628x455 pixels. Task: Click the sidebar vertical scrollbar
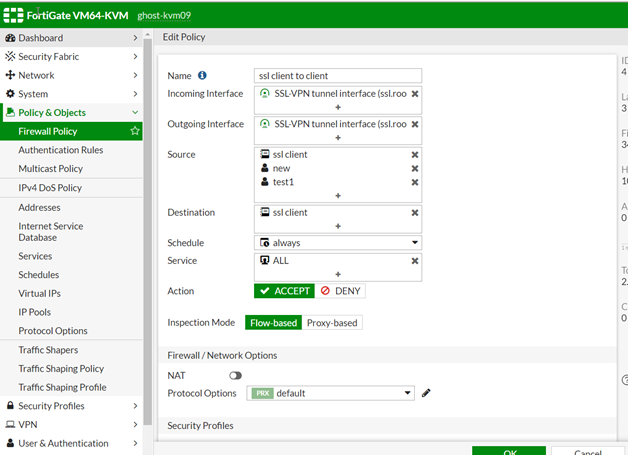click(148, 200)
